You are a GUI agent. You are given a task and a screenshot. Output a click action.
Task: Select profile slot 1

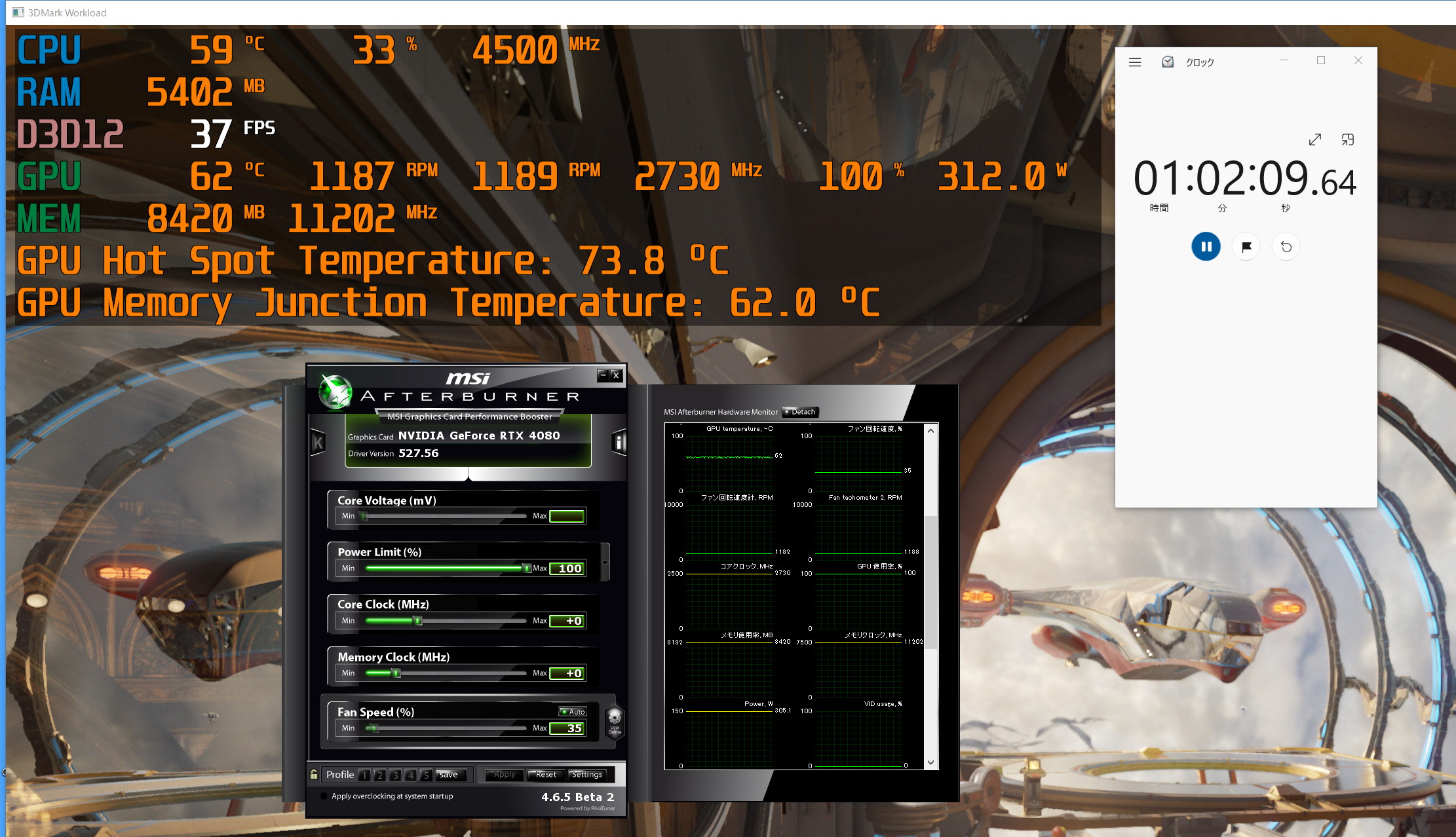364,775
